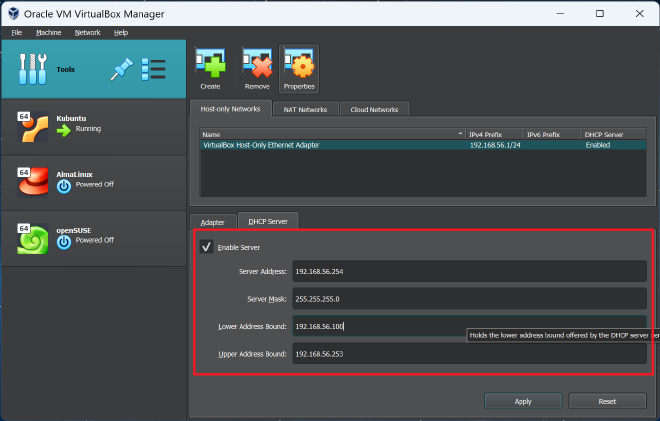Image resolution: width=660 pixels, height=421 pixels.
Task: Click the Kubuntu running arrow icon
Action: (64, 130)
